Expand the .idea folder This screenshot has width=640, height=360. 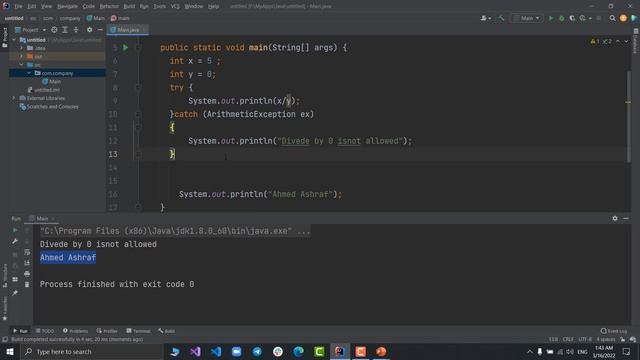(22, 48)
